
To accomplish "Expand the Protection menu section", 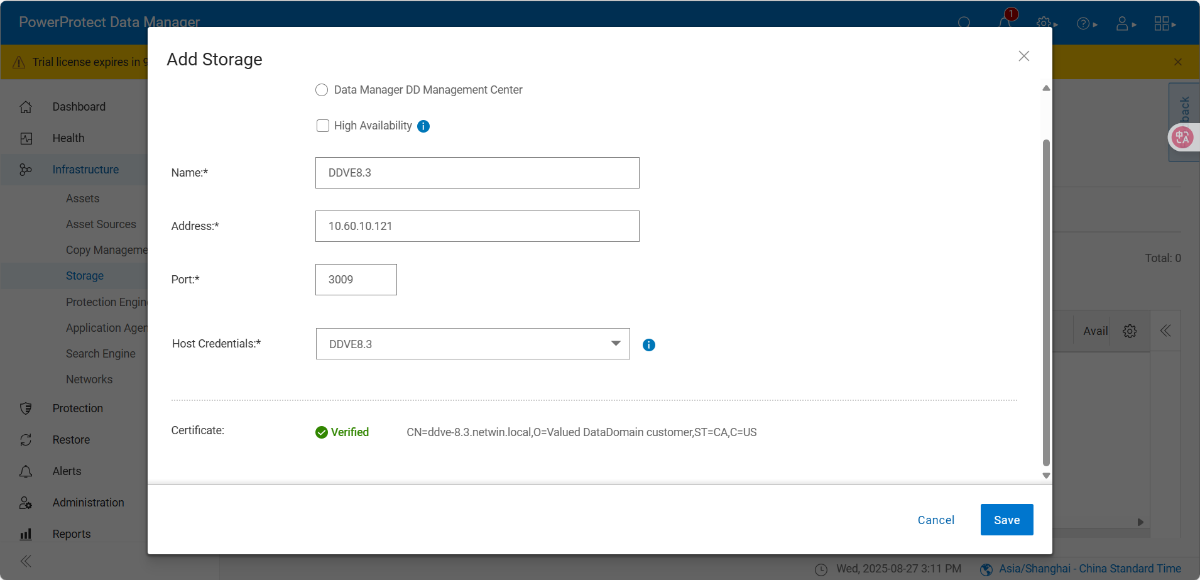I will [78, 408].
